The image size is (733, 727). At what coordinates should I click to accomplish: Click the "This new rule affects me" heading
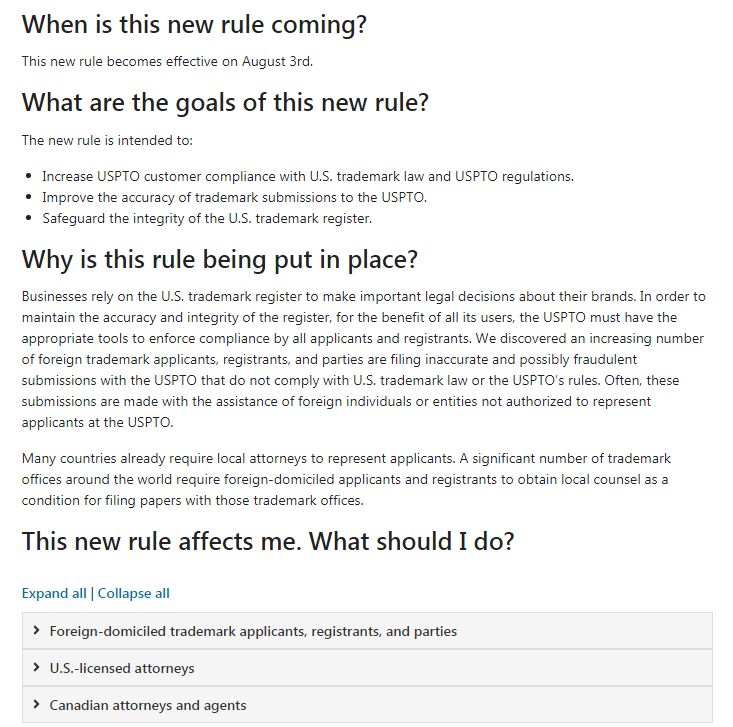[268, 542]
